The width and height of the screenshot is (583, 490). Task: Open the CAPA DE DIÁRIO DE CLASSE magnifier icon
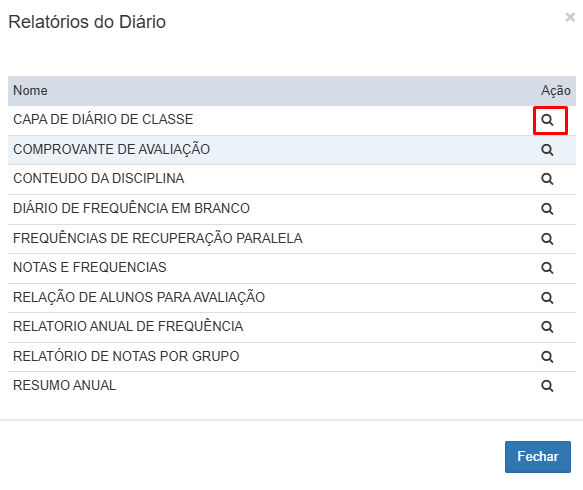[x=547, y=120]
